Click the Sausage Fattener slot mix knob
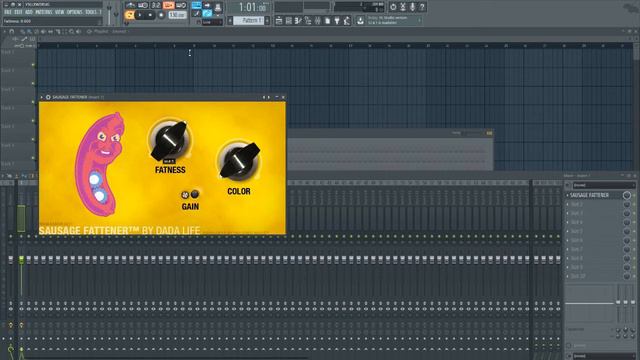The height and width of the screenshot is (360, 640). pyautogui.click(x=627, y=195)
